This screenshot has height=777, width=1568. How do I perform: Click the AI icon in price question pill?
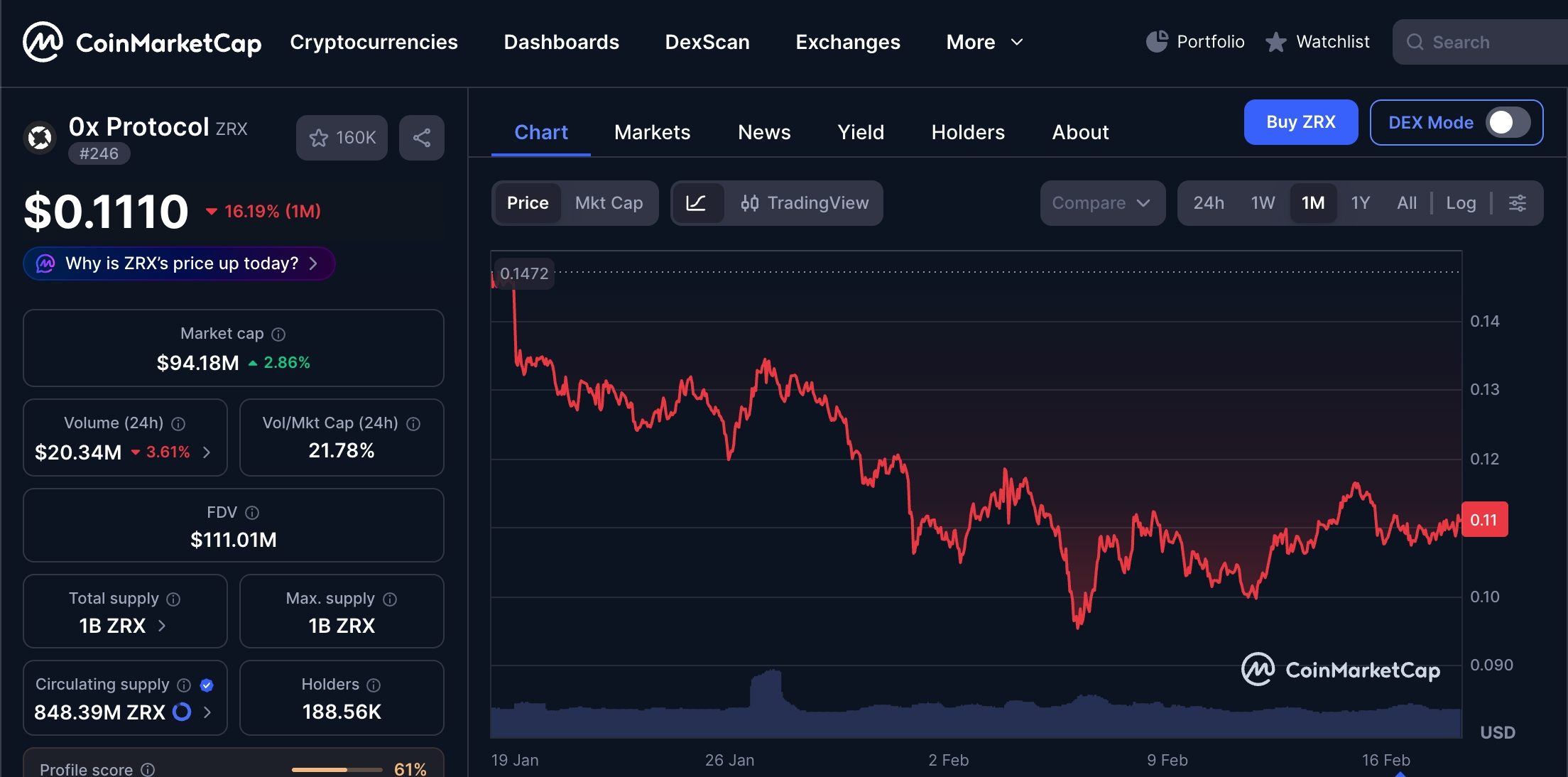[45, 263]
